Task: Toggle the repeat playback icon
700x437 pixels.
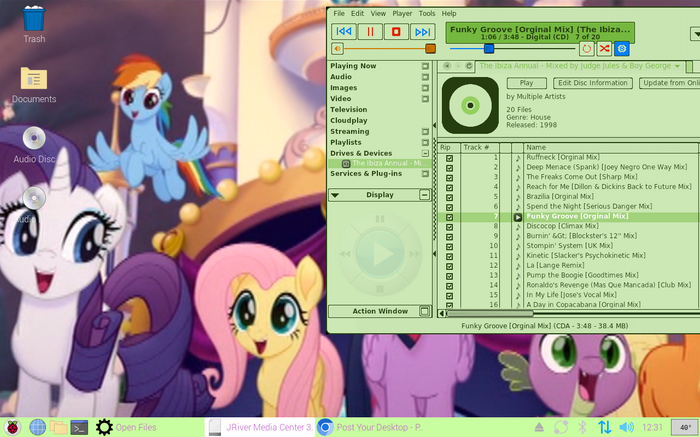Action: [586, 49]
